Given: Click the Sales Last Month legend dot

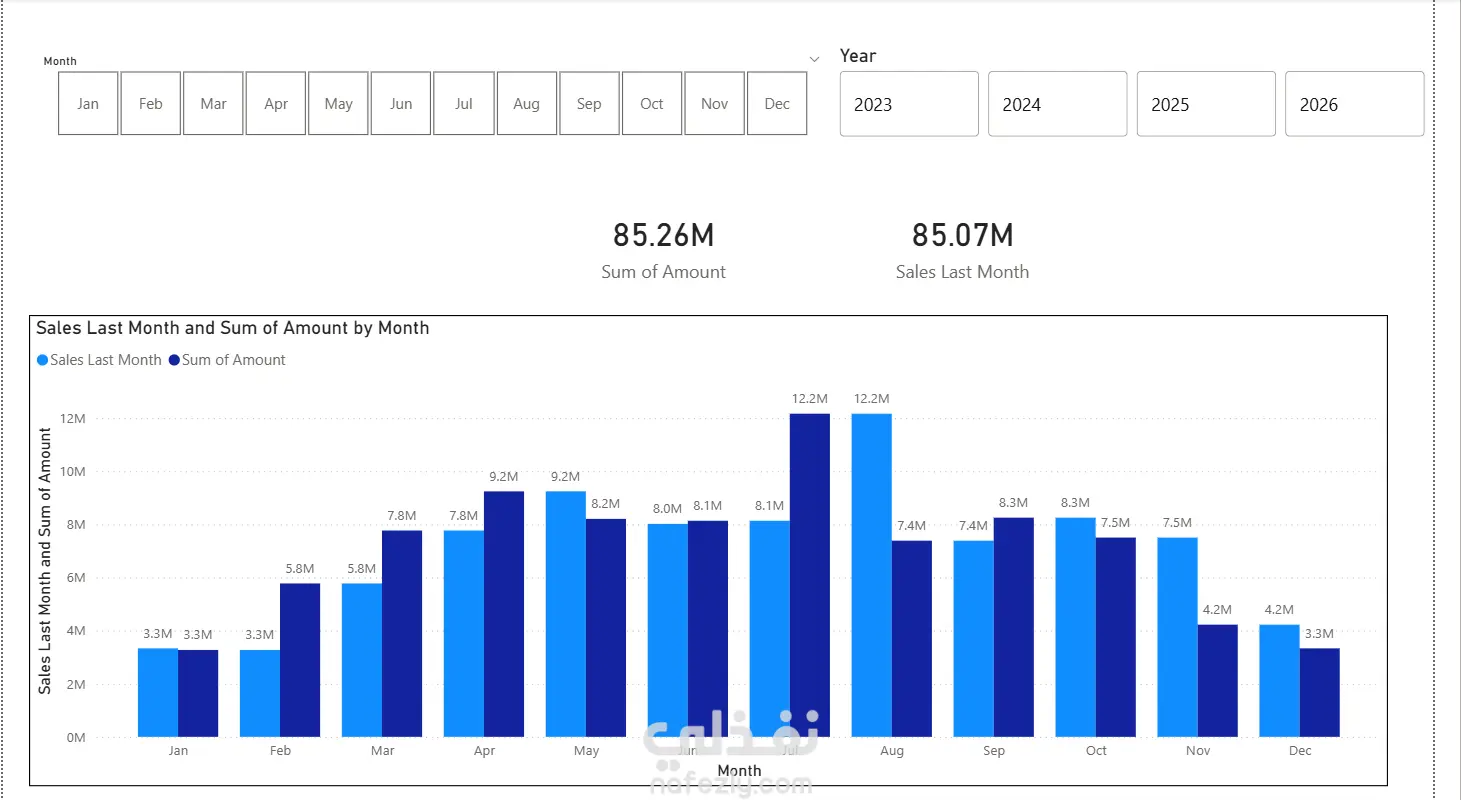Looking at the screenshot, I should (x=42, y=360).
